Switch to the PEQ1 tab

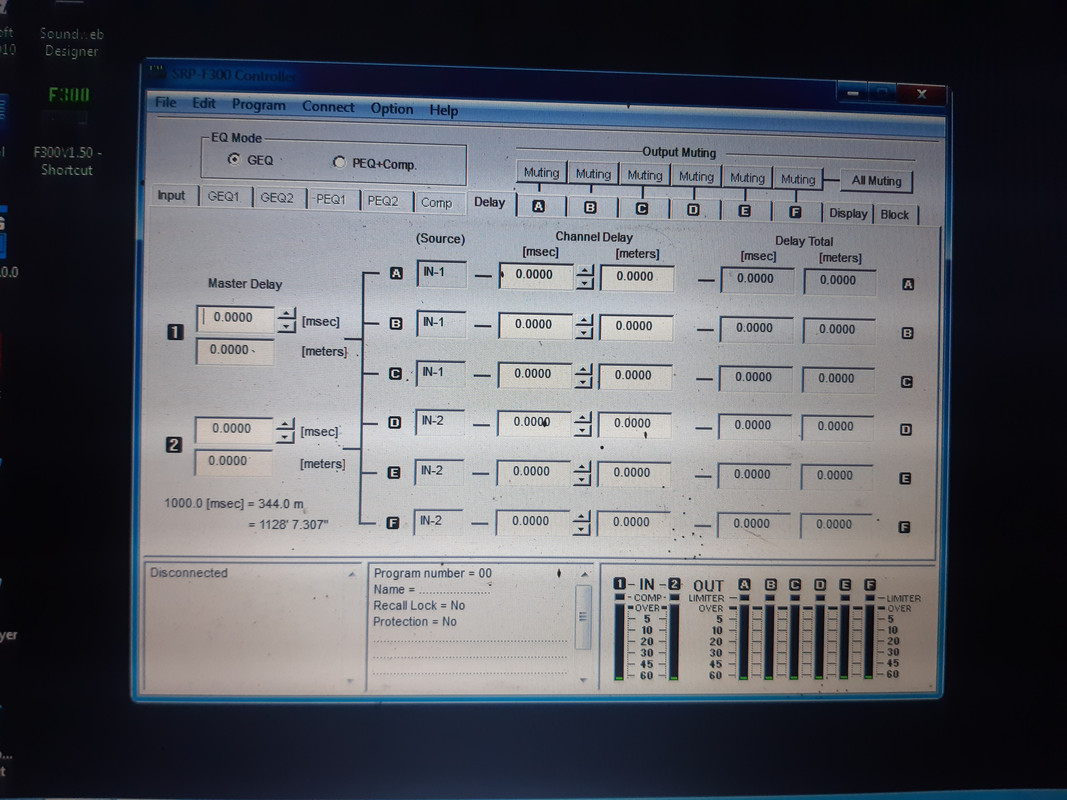click(x=331, y=199)
